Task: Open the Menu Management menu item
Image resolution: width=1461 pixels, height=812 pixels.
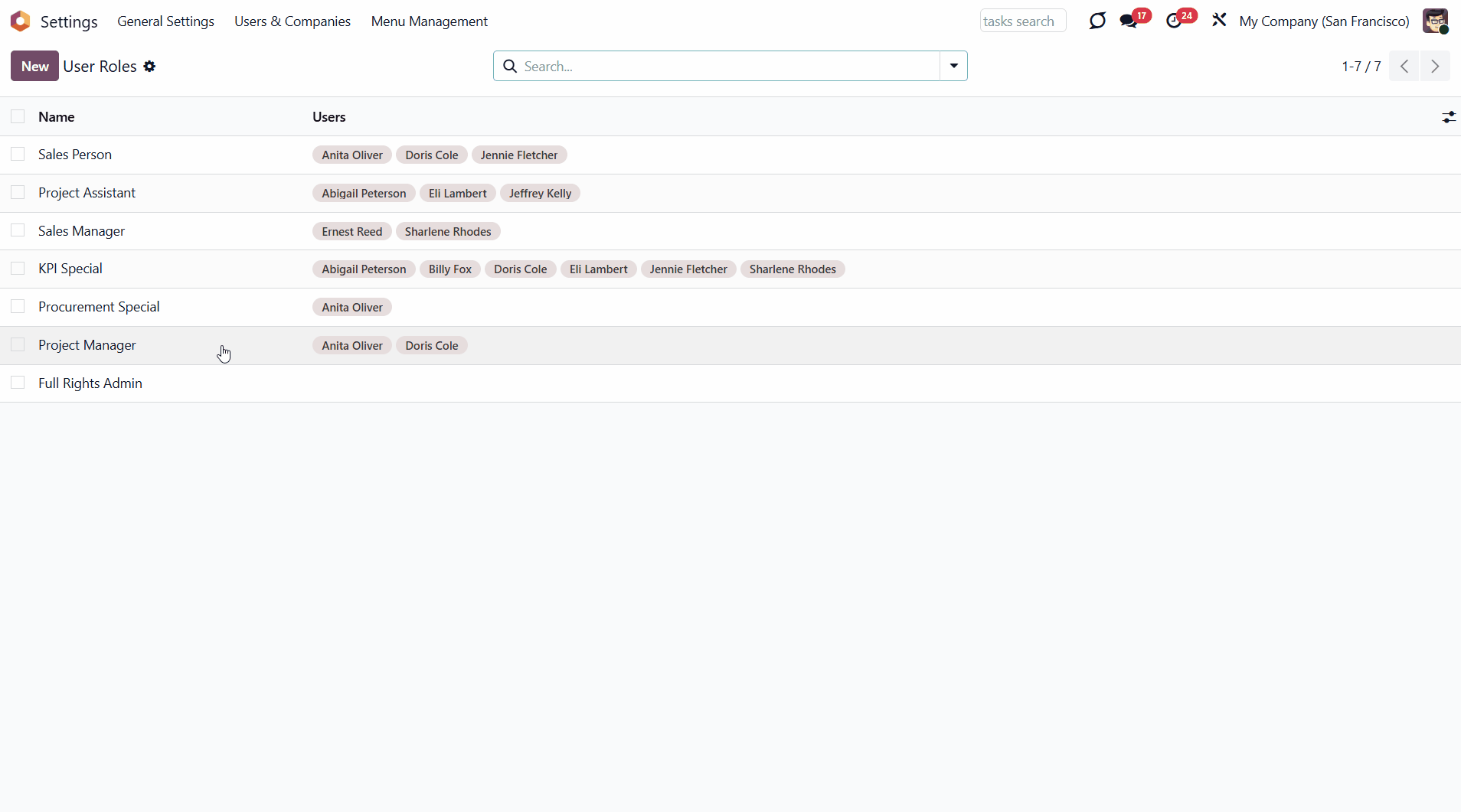Action: tap(429, 21)
